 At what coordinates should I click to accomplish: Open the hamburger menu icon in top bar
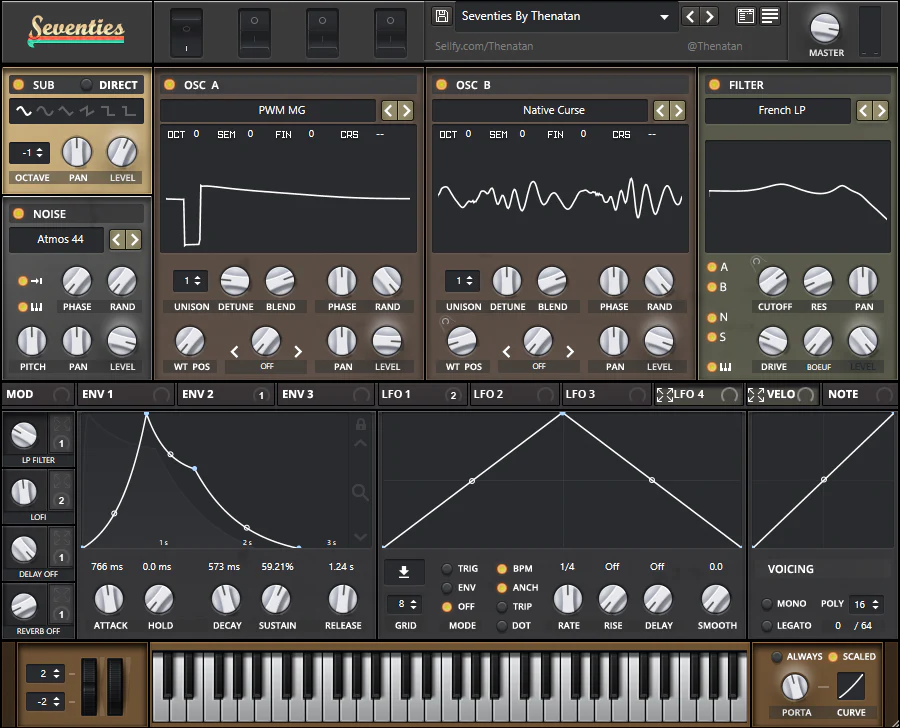click(770, 16)
